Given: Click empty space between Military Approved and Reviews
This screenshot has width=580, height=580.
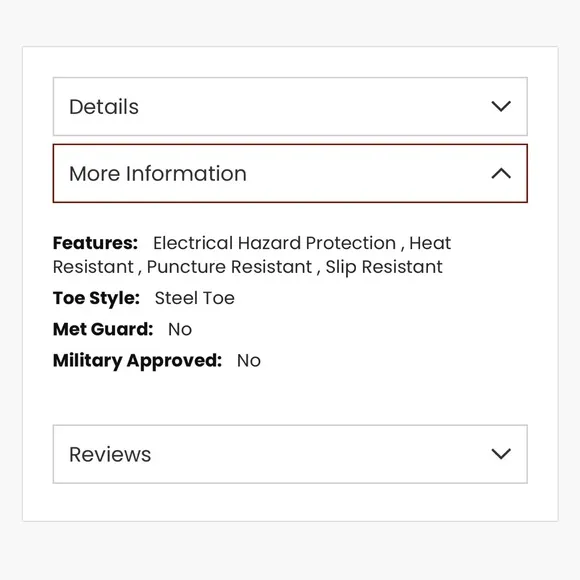Looking at the screenshot, I should click(290, 398).
